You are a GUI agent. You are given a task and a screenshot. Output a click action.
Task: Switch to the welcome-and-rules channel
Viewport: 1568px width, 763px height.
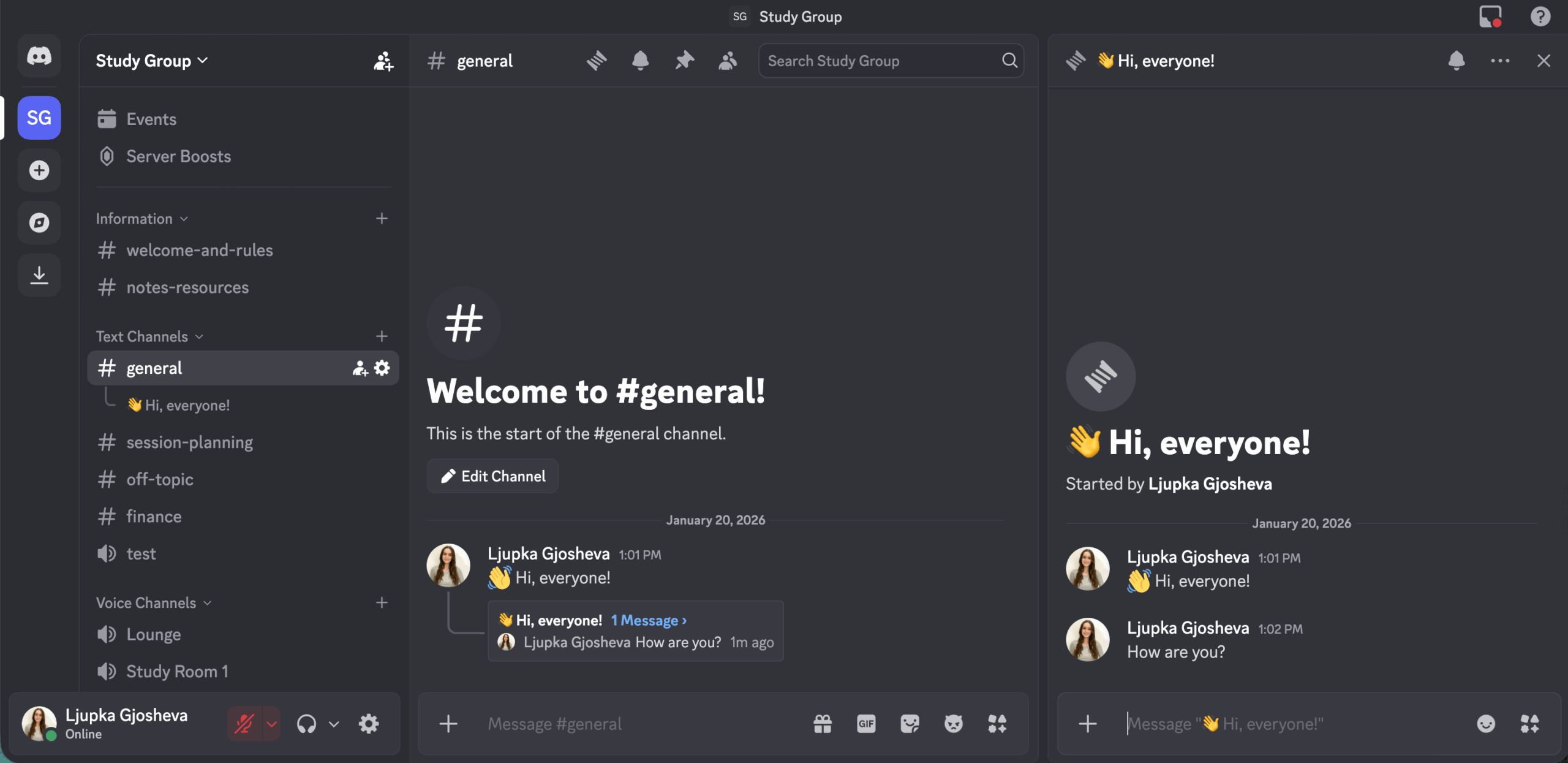tap(200, 250)
